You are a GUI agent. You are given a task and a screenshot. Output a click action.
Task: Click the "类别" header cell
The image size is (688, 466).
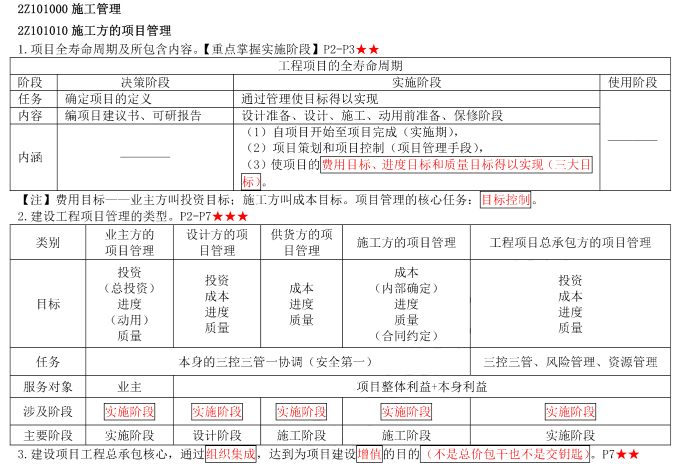click(48, 243)
